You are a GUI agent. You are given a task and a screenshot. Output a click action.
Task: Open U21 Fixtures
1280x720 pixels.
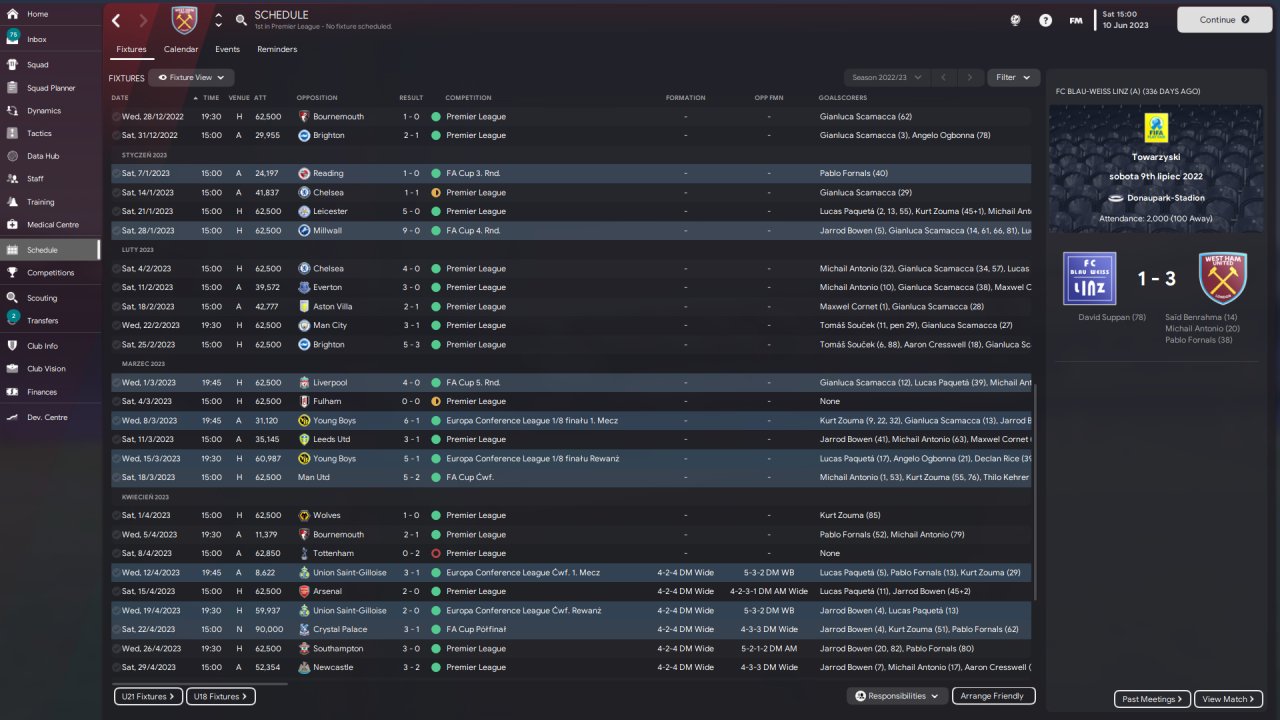click(146, 696)
